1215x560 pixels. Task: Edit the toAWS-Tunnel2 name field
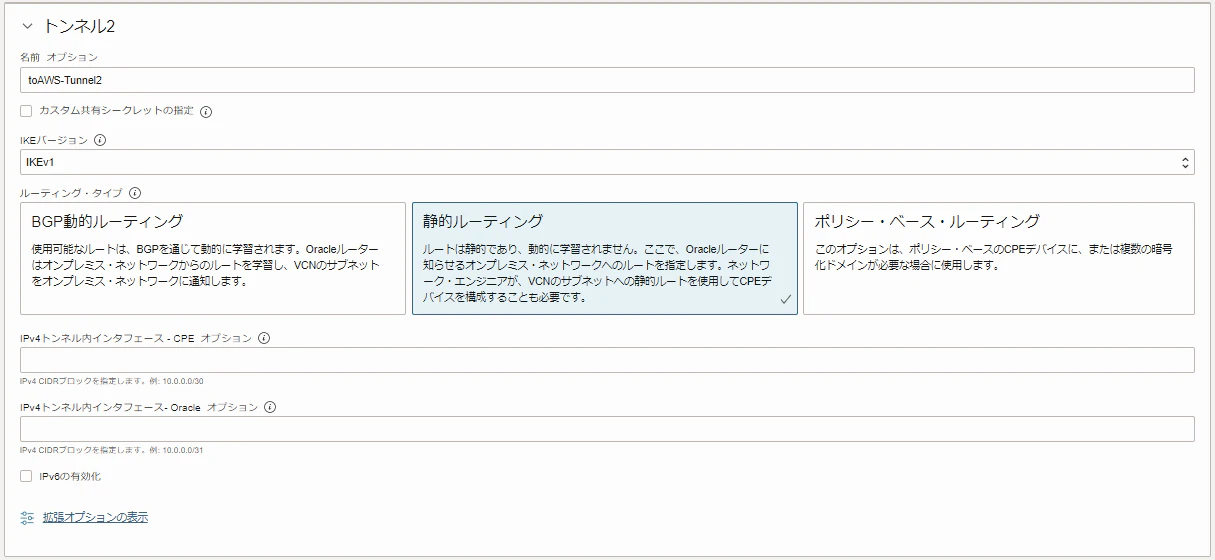click(x=607, y=80)
